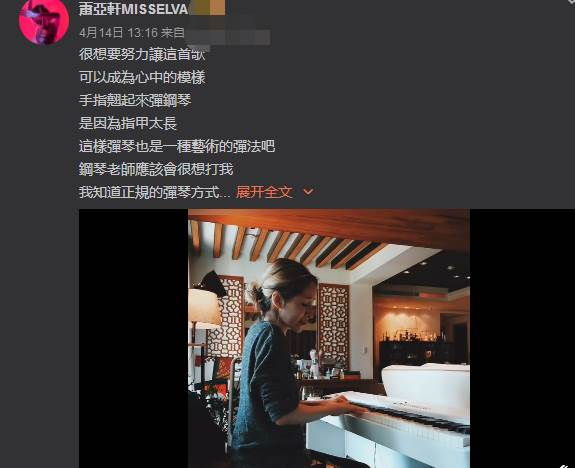
Task: Open the 4月14日 13:16 timestamp link
Action: coord(118,33)
